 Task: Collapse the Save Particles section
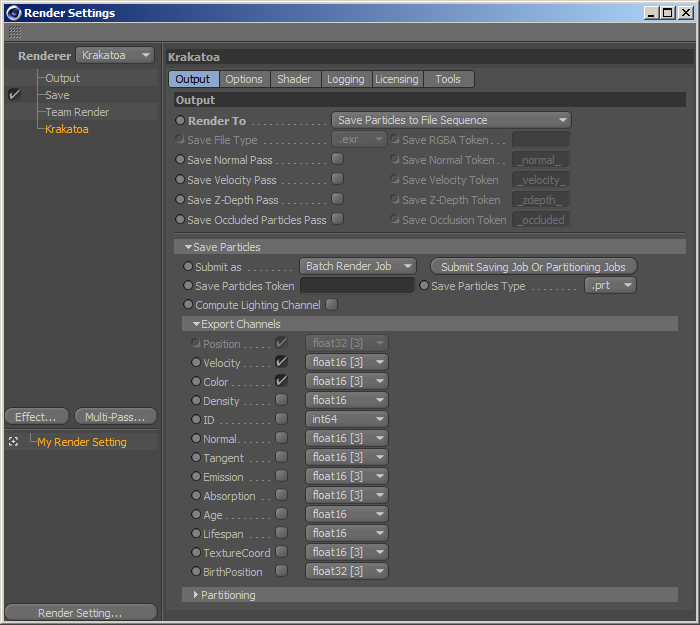pyautogui.click(x=188, y=247)
